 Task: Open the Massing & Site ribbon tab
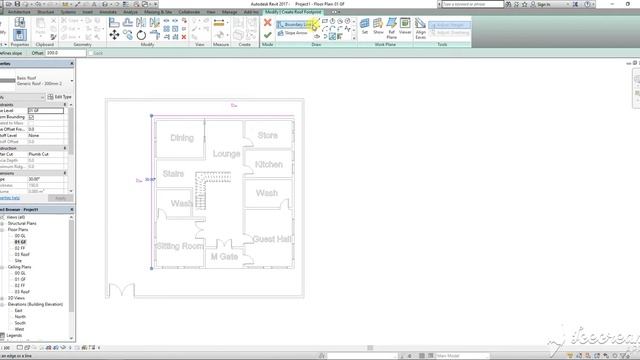click(x=158, y=12)
